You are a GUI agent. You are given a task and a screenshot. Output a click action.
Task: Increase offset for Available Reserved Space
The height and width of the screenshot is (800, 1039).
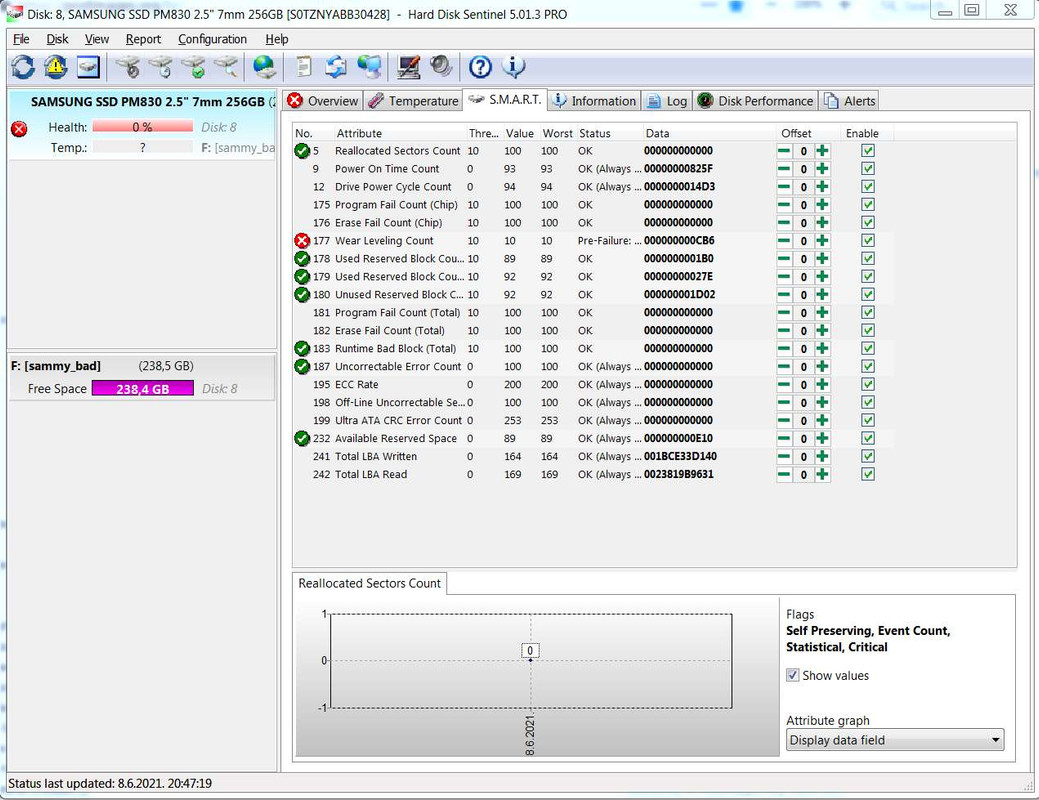tap(822, 438)
